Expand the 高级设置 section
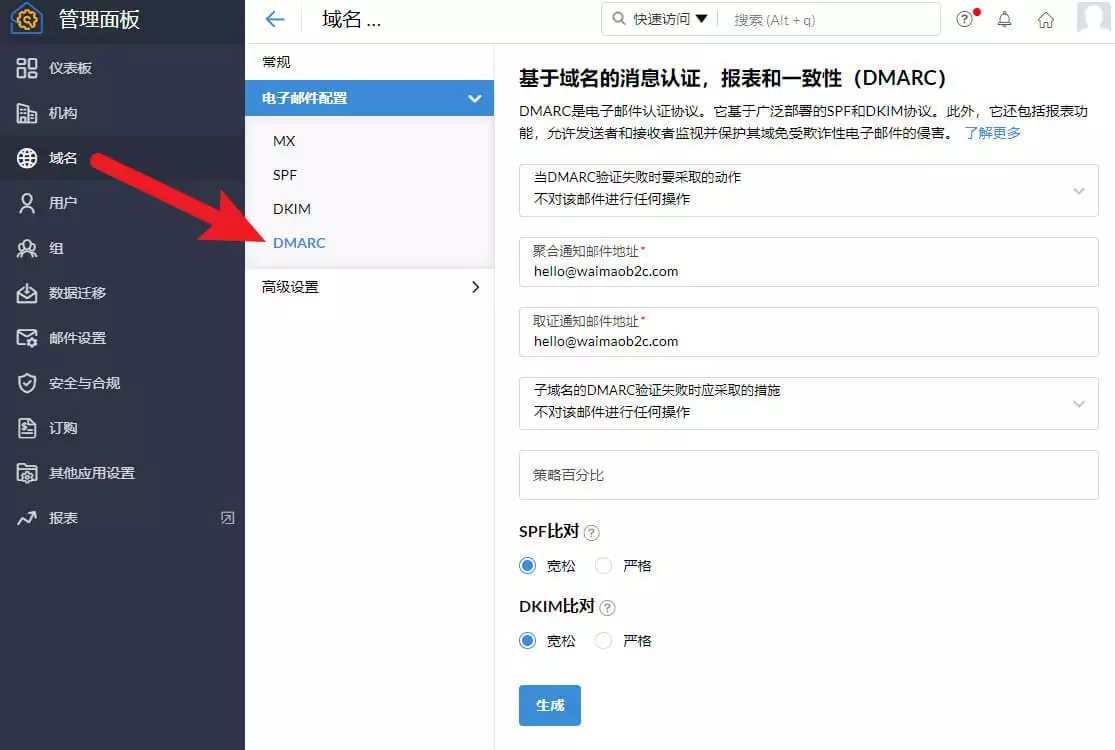Viewport: 1115px width, 750px height. (369, 287)
